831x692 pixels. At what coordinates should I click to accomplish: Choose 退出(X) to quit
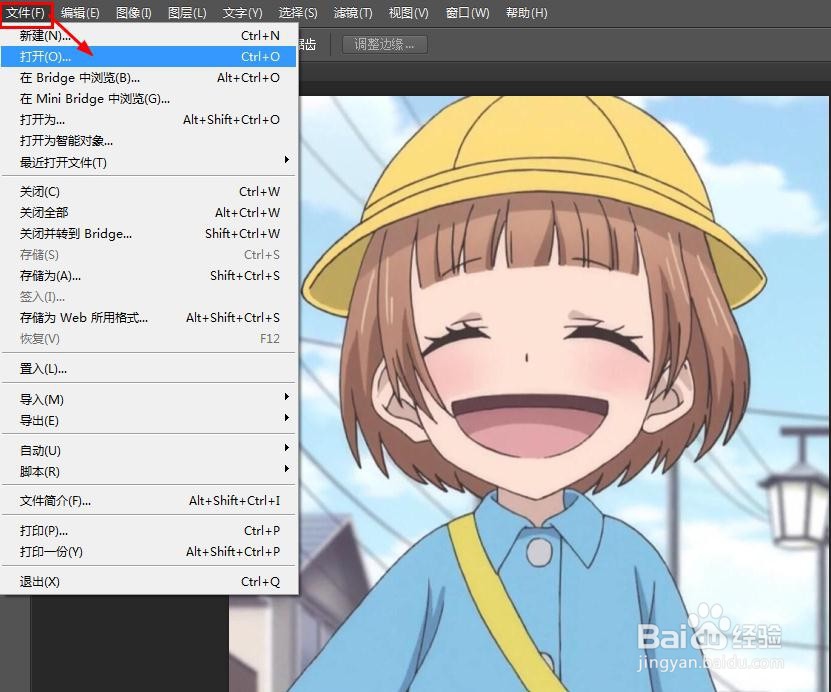pos(148,582)
